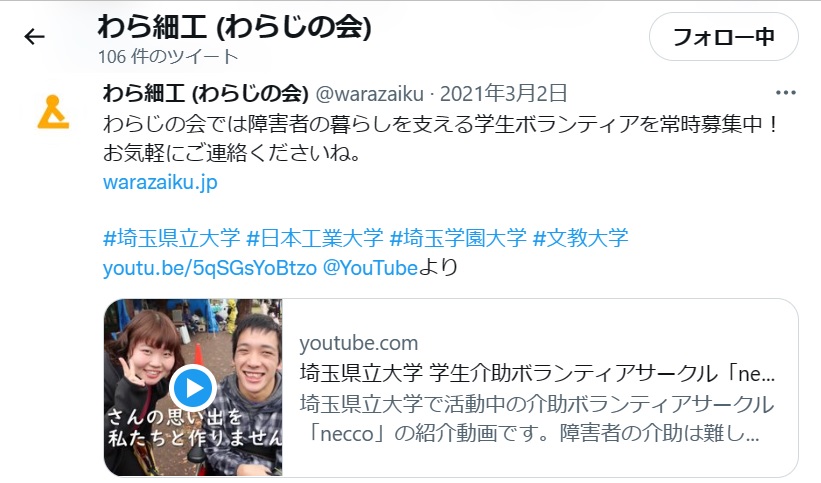Open the card title 埼玉県立大学 学生介助ボランティアサークル
Image resolution: width=821 pixels, height=483 pixels.
pyautogui.click(x=537, y=374)
